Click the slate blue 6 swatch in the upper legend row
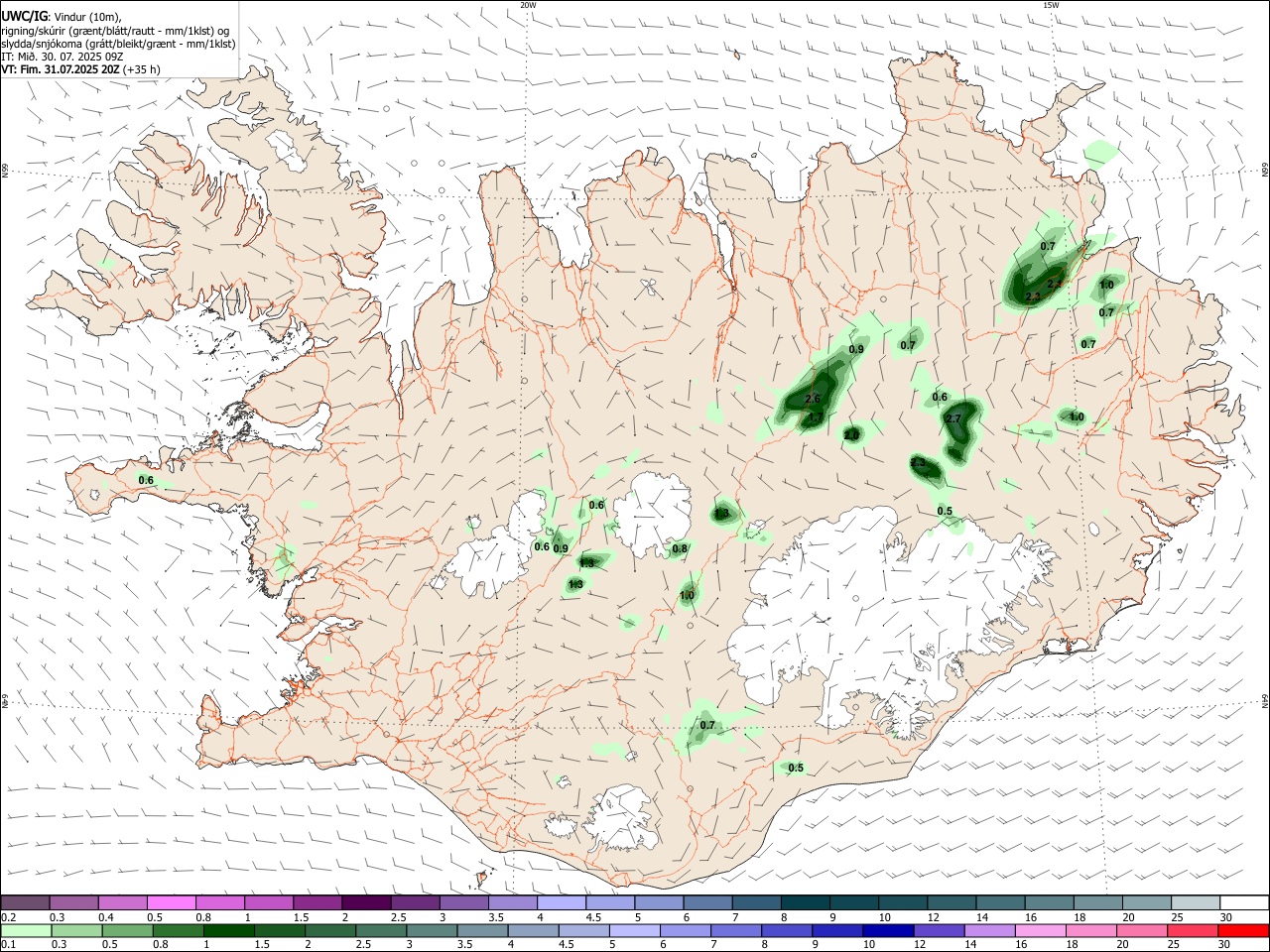The width and height of the screenshot is (1270, 952). tap(706, 903)
